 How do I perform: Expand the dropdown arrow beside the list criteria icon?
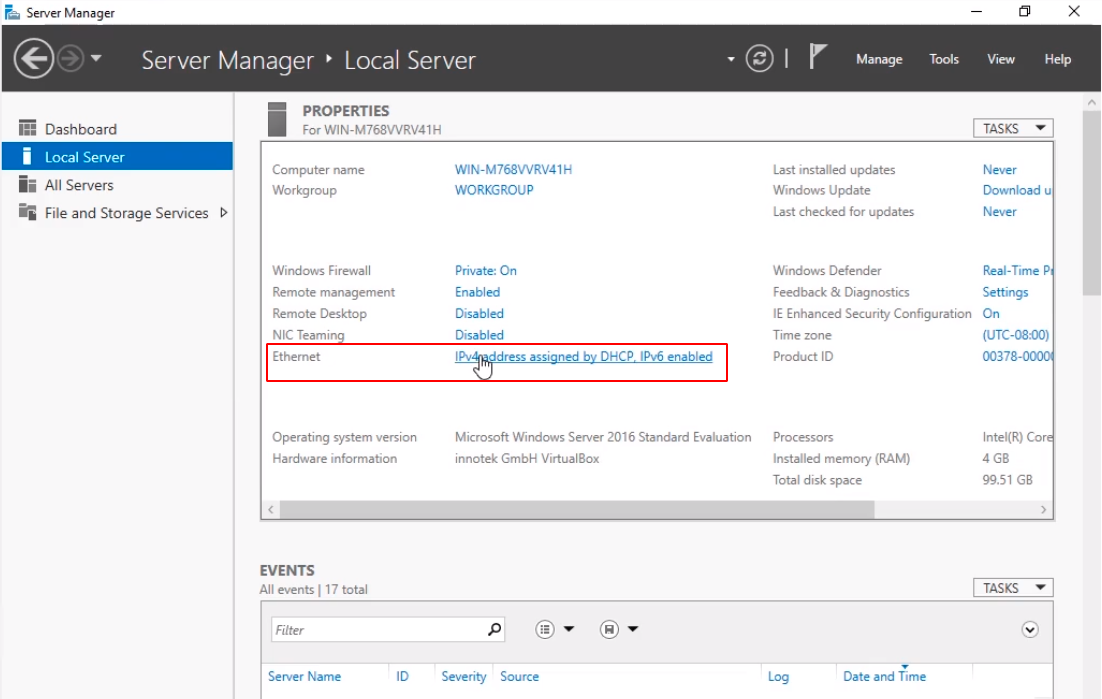click(569, 629)
